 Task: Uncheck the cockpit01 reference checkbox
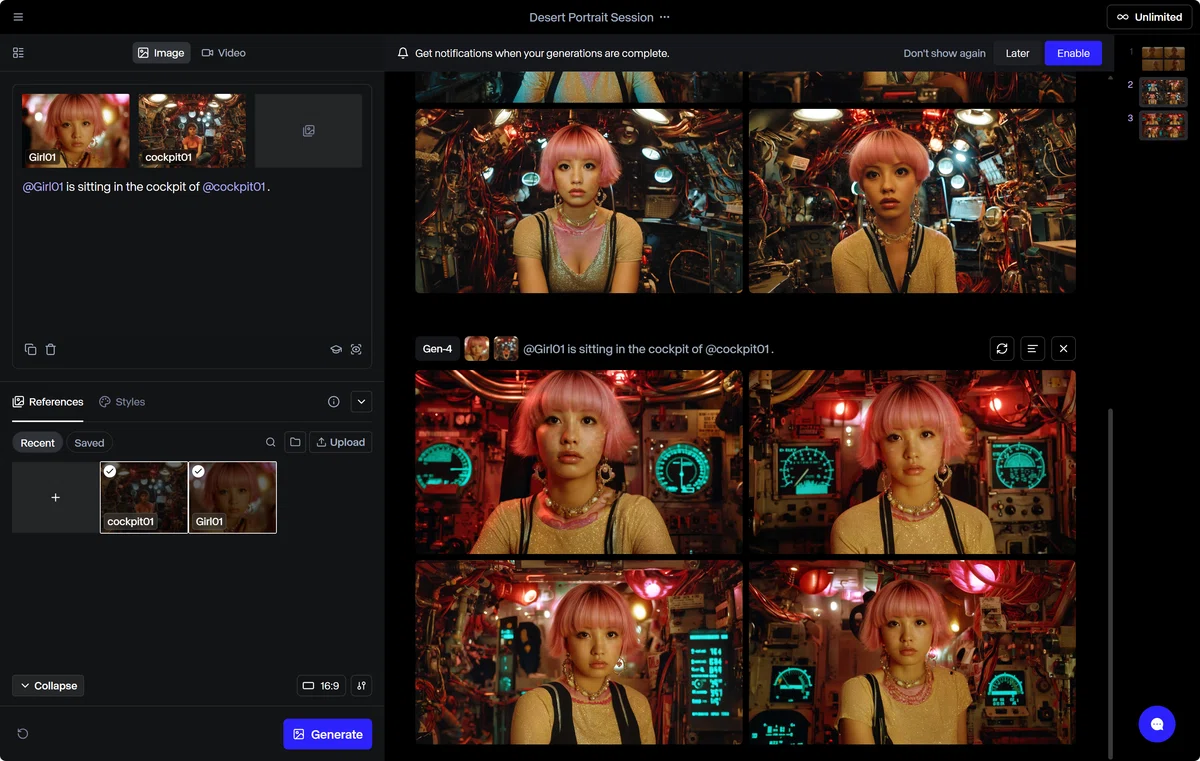[110, 471]
